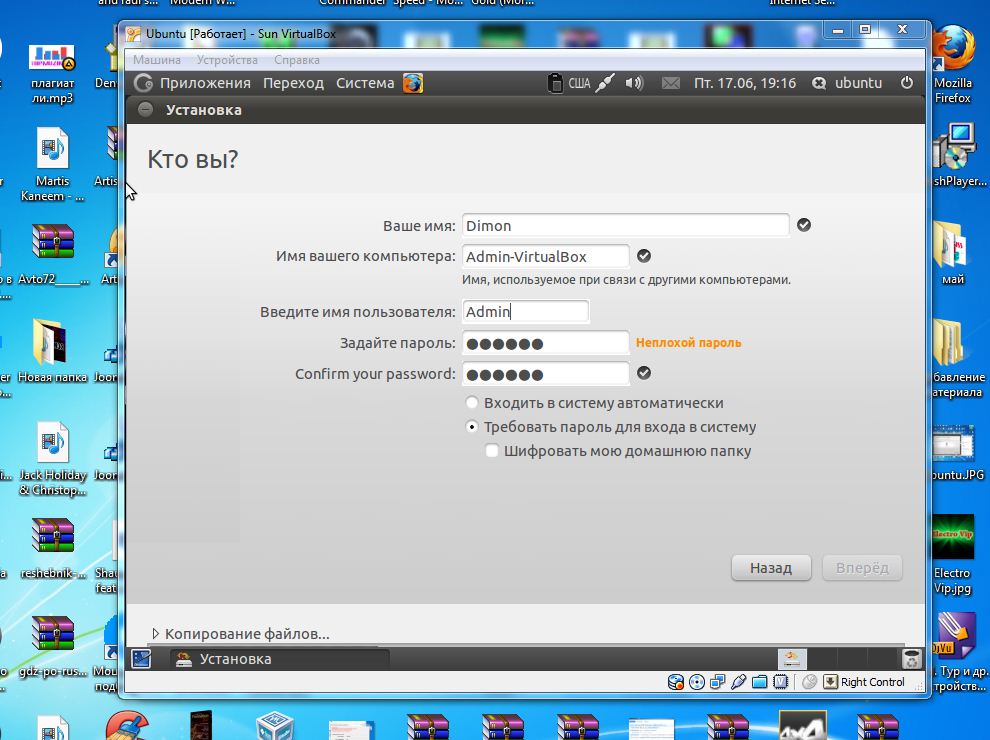Screen dimensions: 990x740
Task: Open the trash icon in bottom panel
Action: point(911,659)
